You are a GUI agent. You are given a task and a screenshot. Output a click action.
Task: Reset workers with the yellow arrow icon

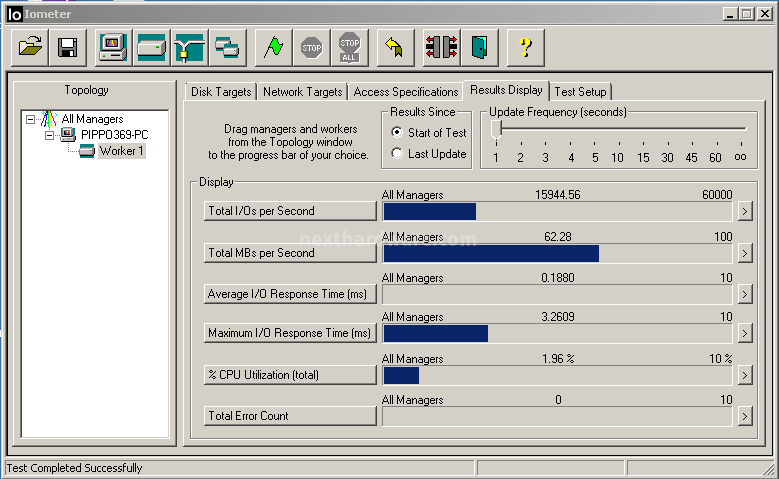click(395, 48)
